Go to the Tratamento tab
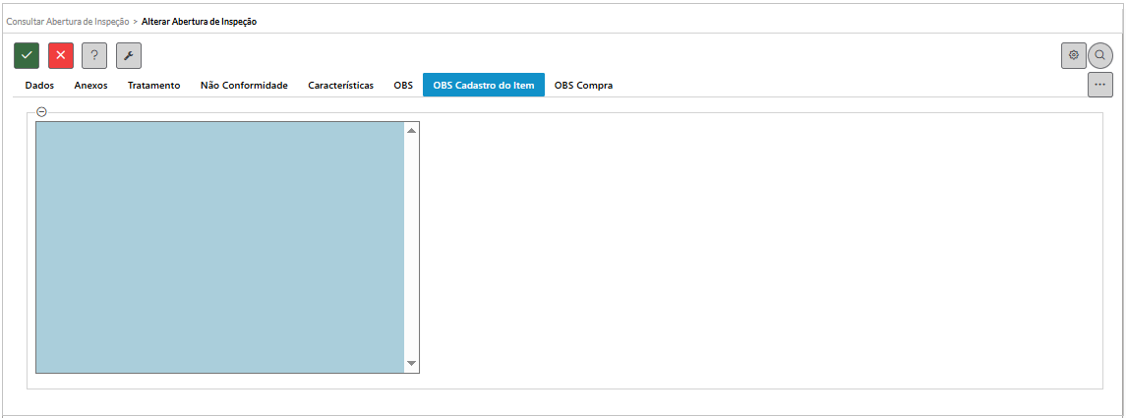This screenshot has height=418, width=1126. (x=154, y=86)
